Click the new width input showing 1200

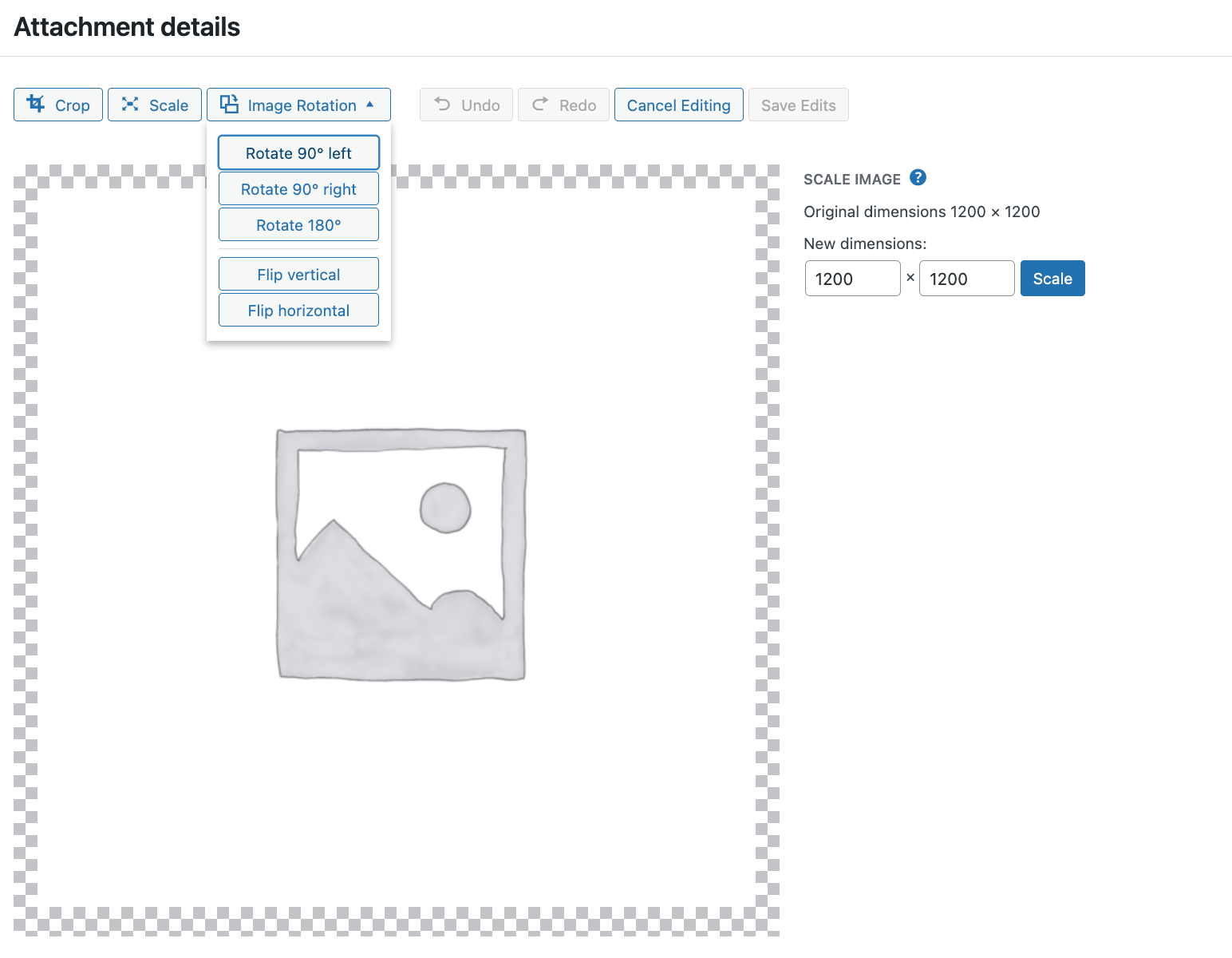852,278
